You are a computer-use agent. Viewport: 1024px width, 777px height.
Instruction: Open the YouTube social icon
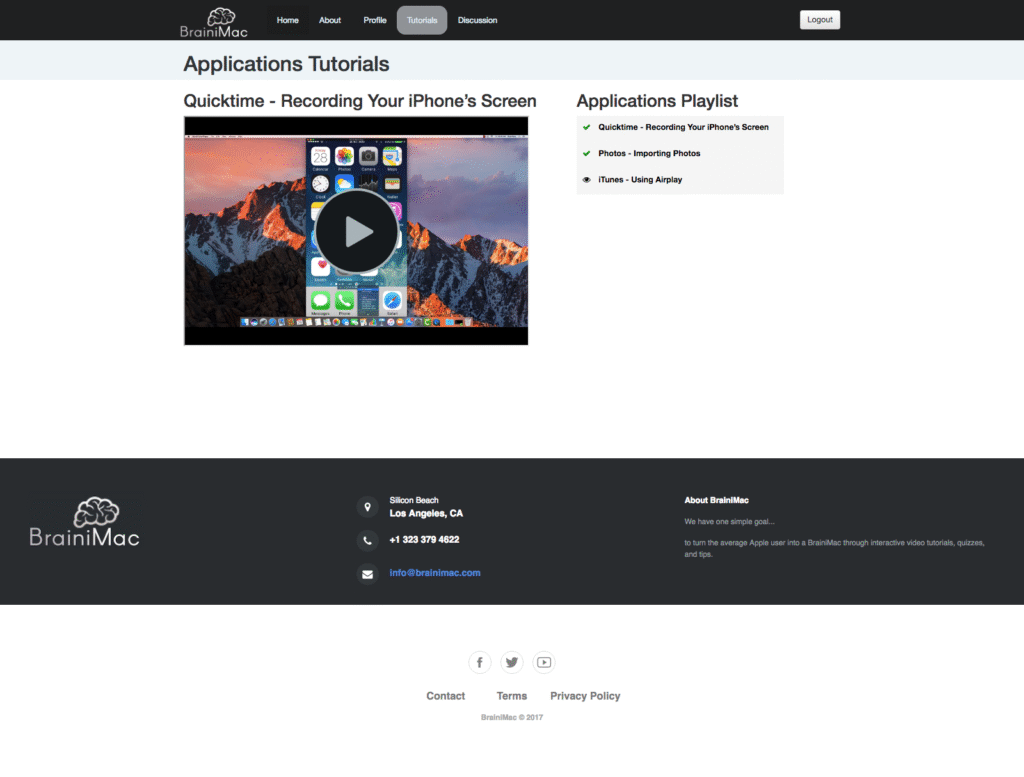click(x=543, y=662)
